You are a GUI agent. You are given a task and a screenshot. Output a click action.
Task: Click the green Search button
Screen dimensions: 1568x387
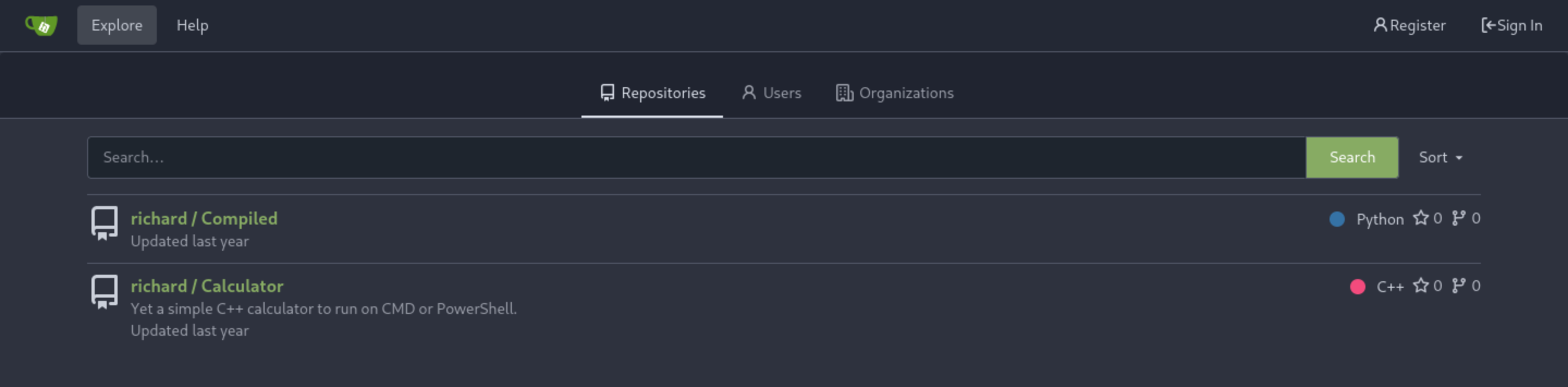pos(1352,157)
